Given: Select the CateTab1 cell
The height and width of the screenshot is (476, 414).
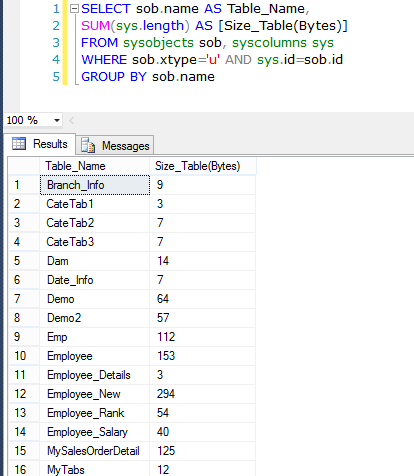Looking at the screenshot, I should pos(95,204).
